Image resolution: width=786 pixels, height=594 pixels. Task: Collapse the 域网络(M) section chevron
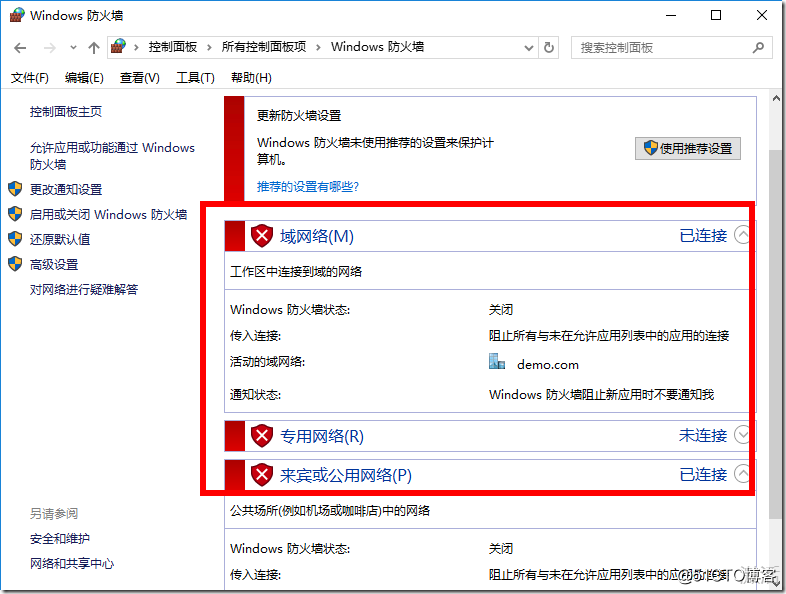pyautogui.click(x=742, y=235)
